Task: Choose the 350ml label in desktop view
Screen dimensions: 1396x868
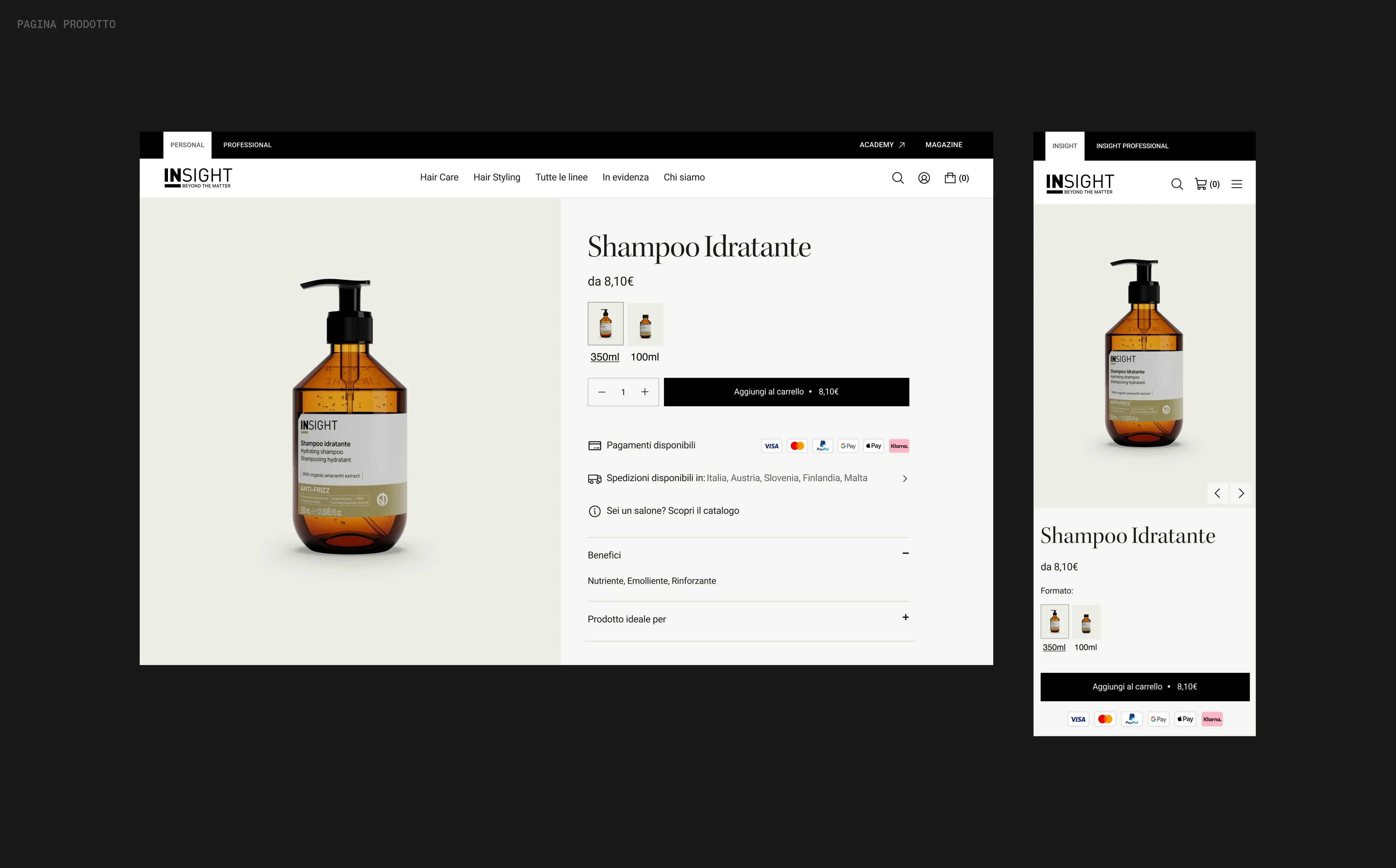Action: [x=604, y=357]
